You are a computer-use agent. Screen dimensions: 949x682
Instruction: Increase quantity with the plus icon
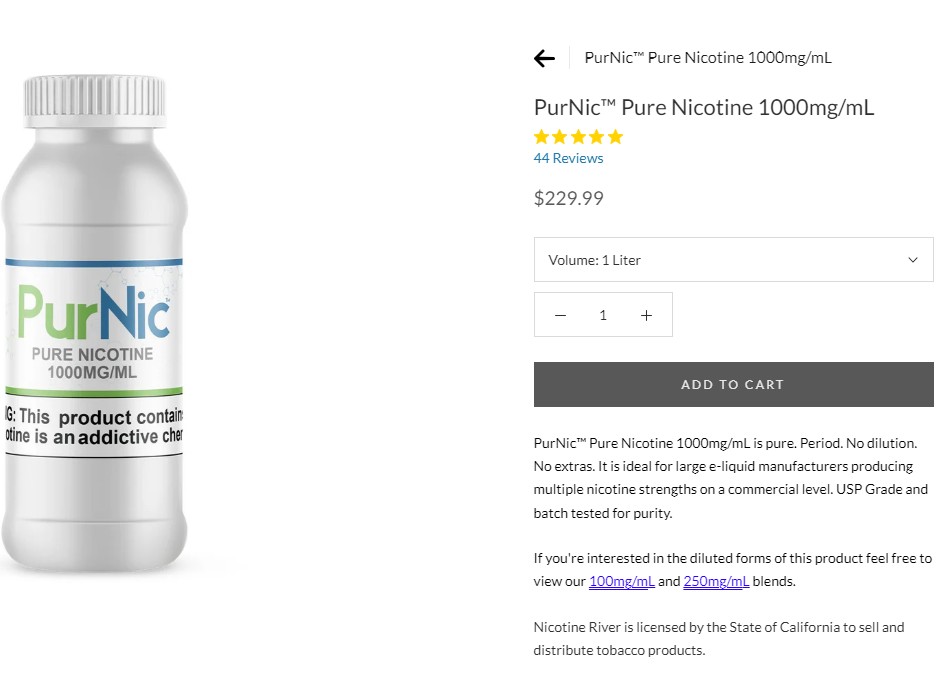(x=646, y=315)
